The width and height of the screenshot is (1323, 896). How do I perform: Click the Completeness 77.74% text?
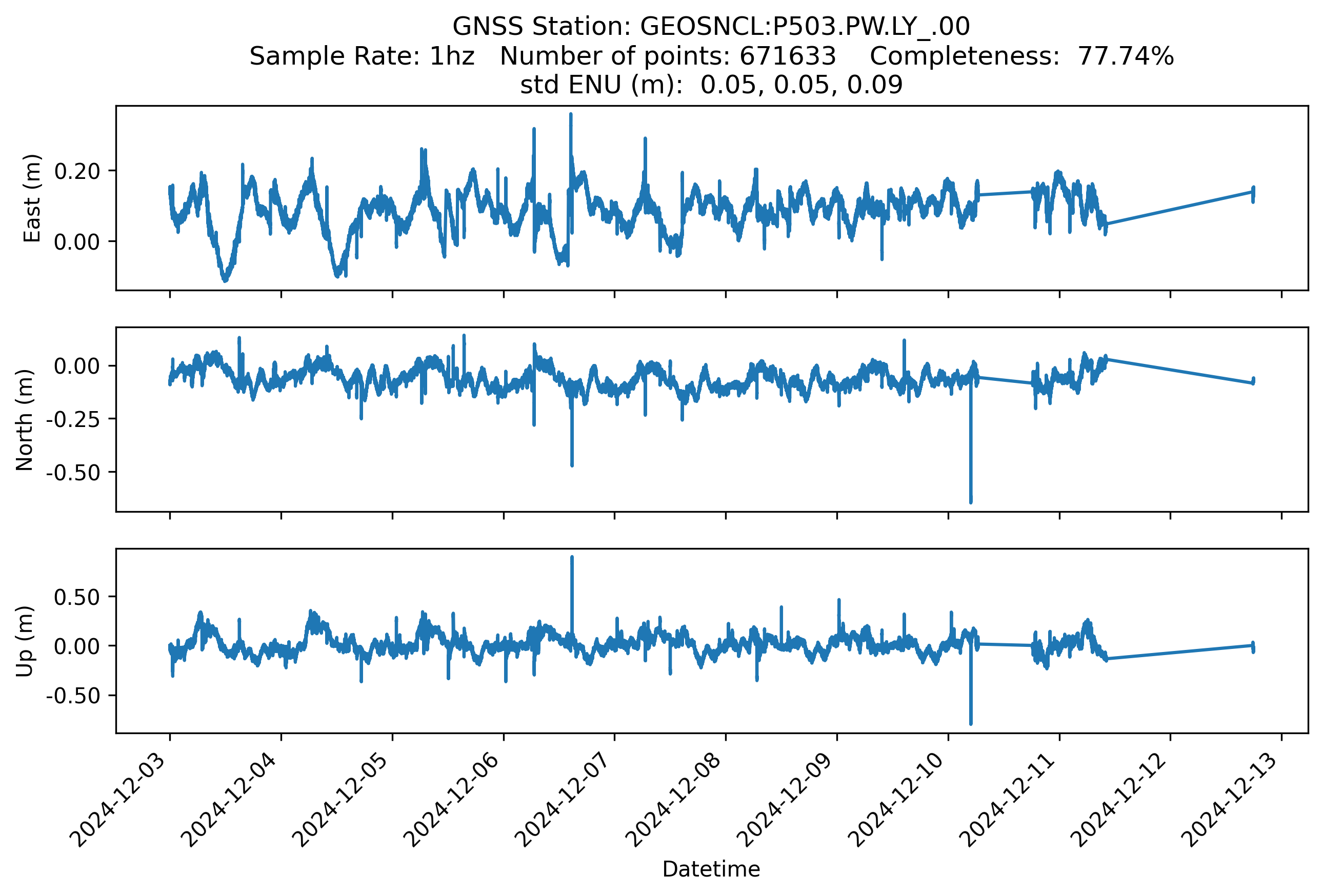(1021, 56)
